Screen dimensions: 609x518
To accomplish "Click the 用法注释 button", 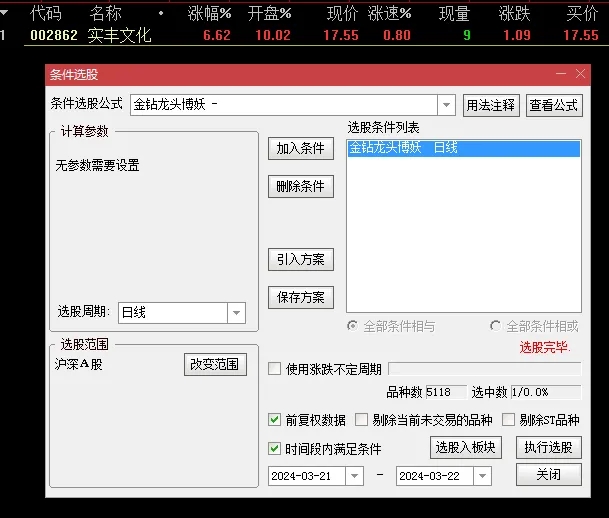I will (x=491, y=105).
